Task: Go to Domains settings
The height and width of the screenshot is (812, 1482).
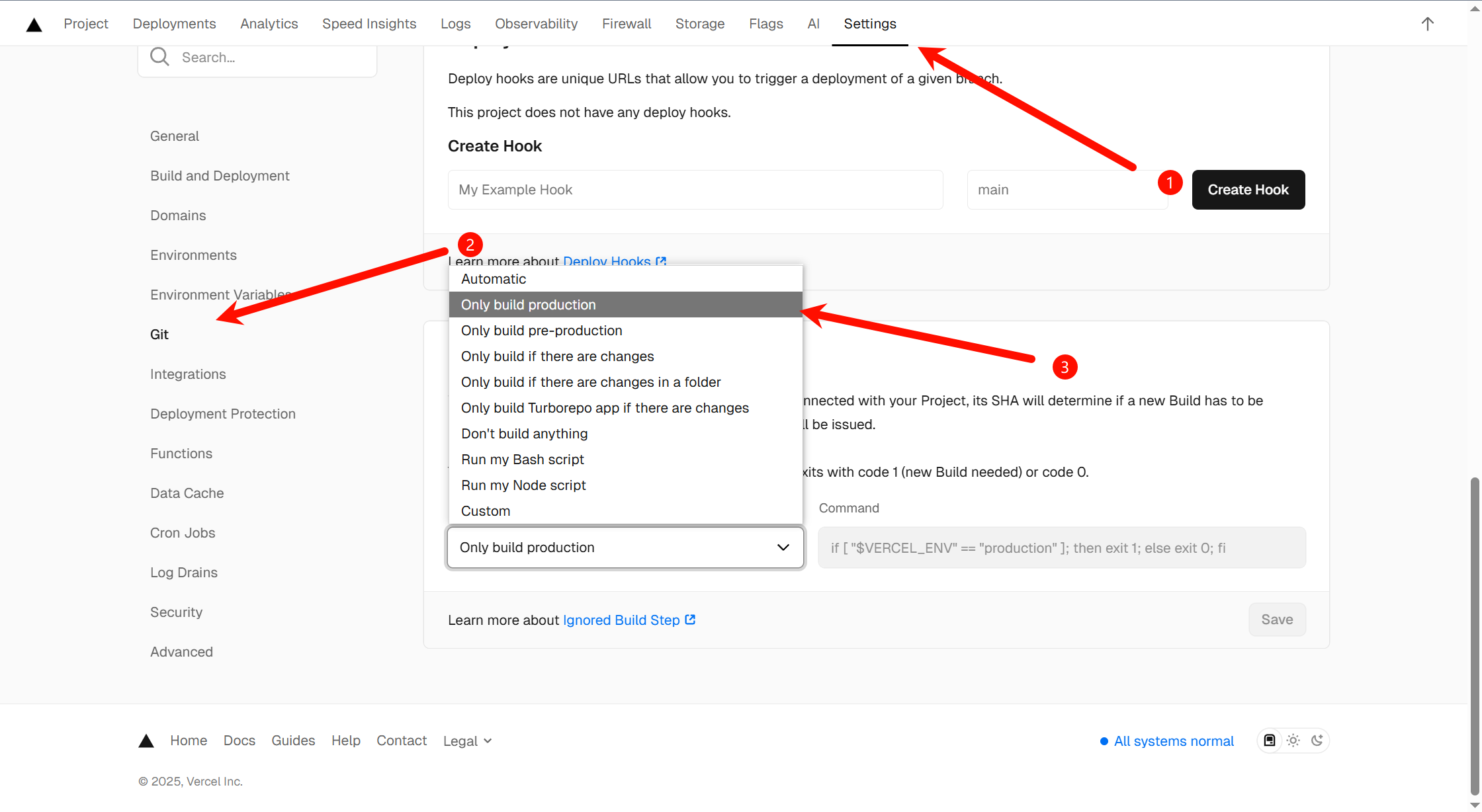Action: coord(178,216)
